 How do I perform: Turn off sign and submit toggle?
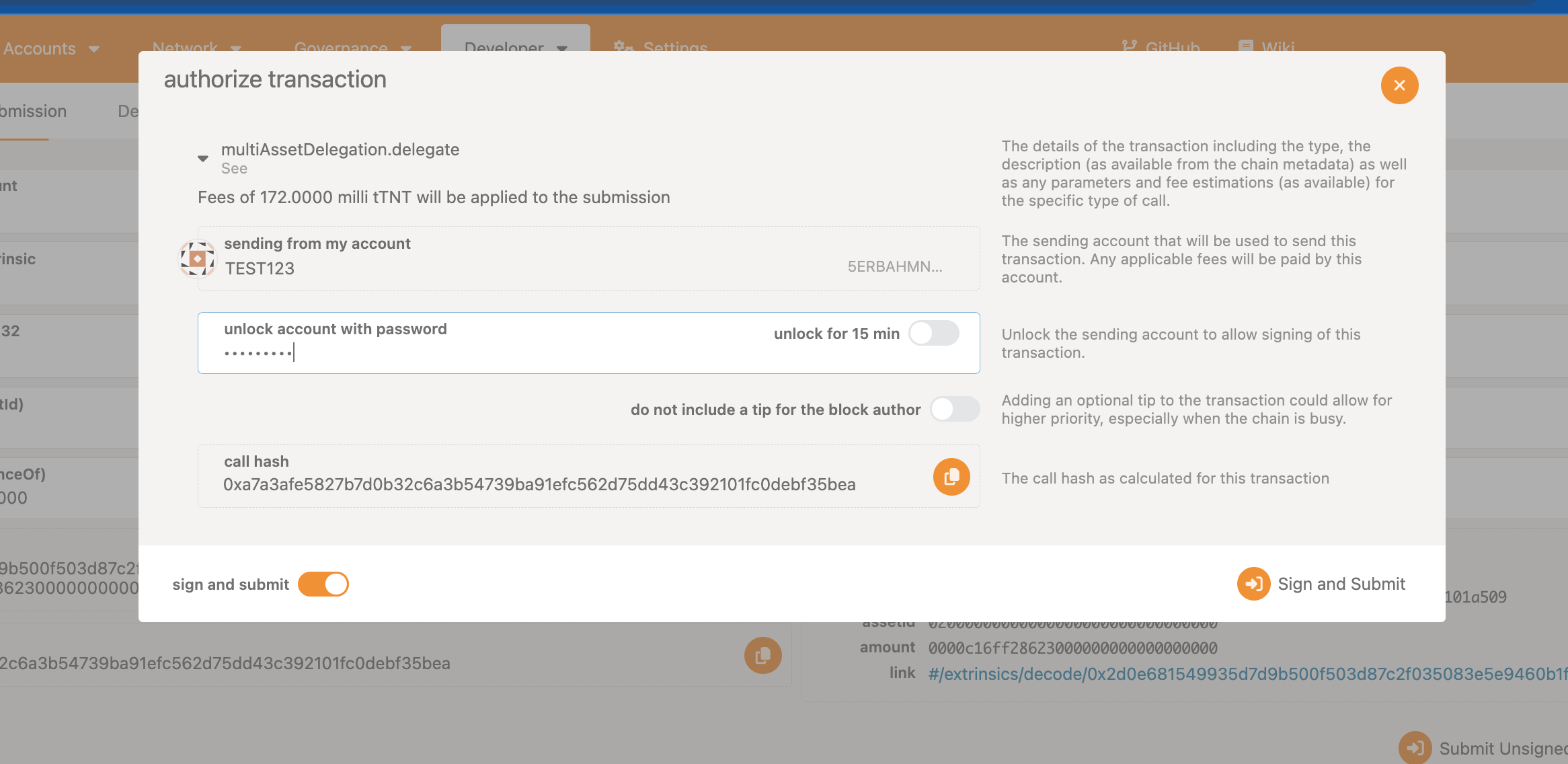tap(323, 584)
